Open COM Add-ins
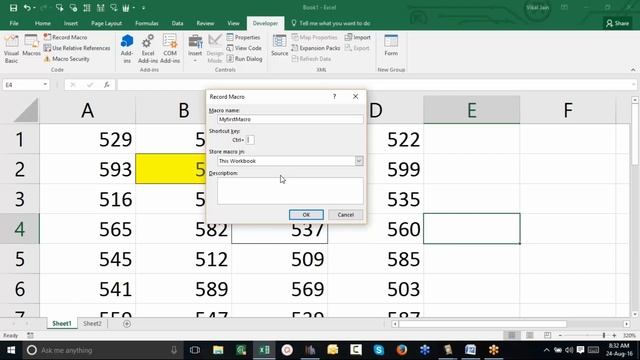 (170, 49)
